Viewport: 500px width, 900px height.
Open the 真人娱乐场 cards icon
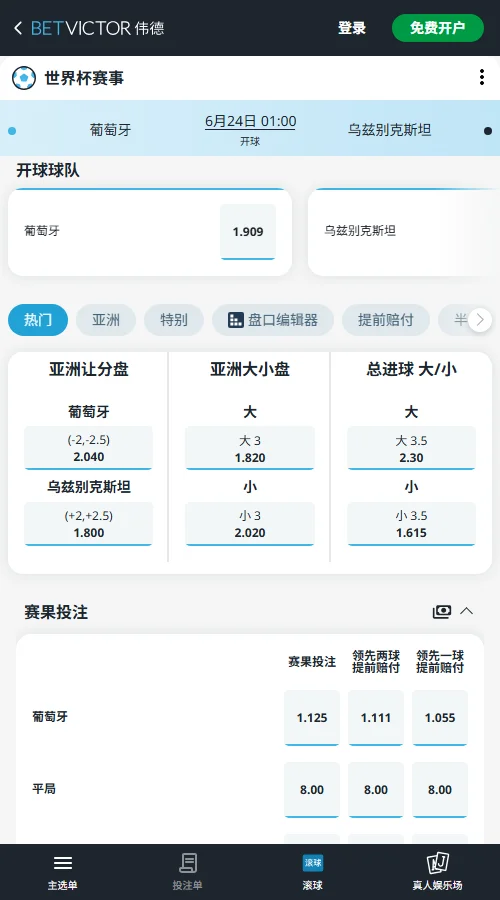point(437,863)
